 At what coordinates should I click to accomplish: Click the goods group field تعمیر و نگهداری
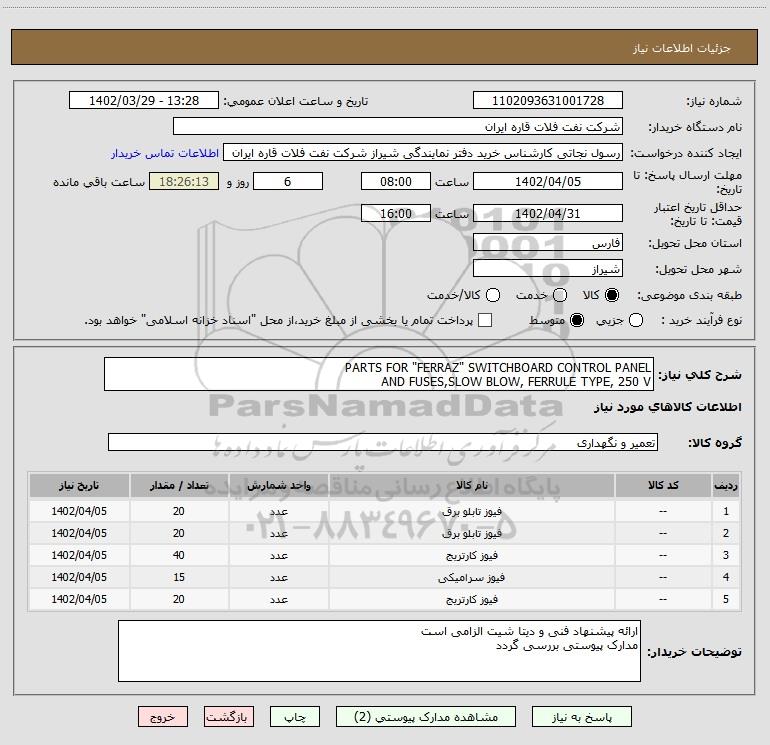click(383, 442)
